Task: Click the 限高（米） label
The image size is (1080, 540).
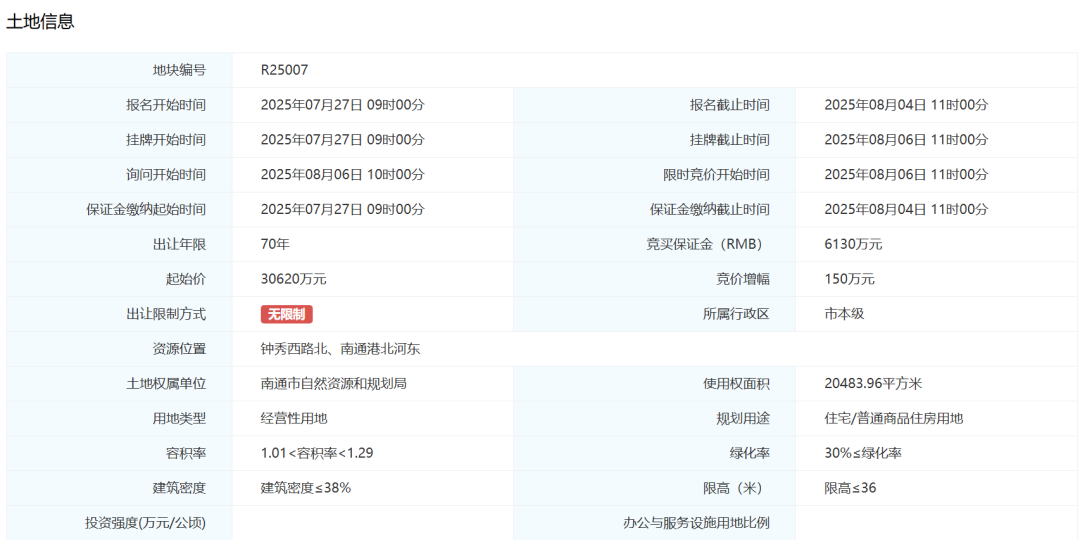Action: pyautogui.click(x=736, y=488)
